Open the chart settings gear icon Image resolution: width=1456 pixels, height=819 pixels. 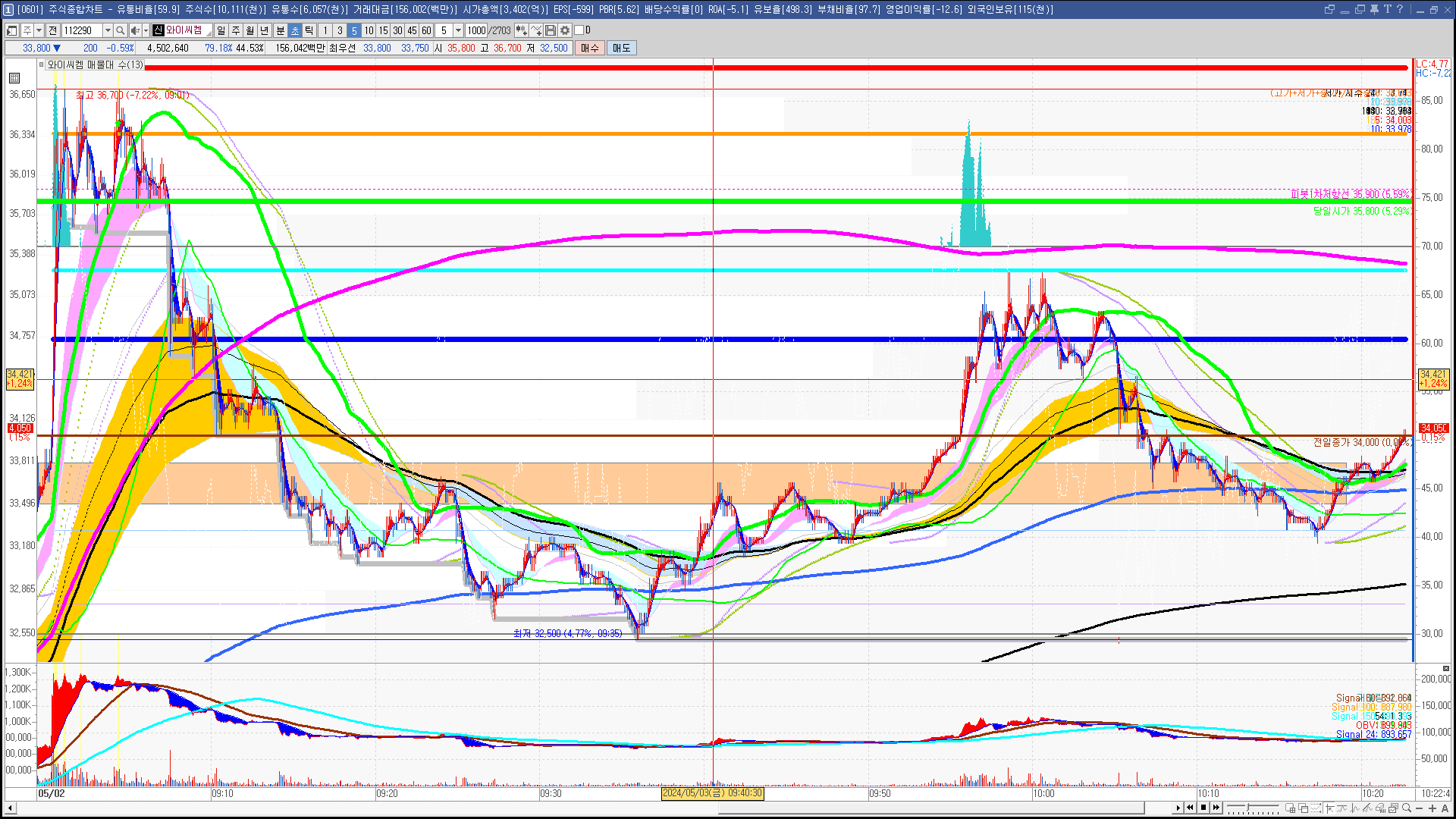coord(565,30)
